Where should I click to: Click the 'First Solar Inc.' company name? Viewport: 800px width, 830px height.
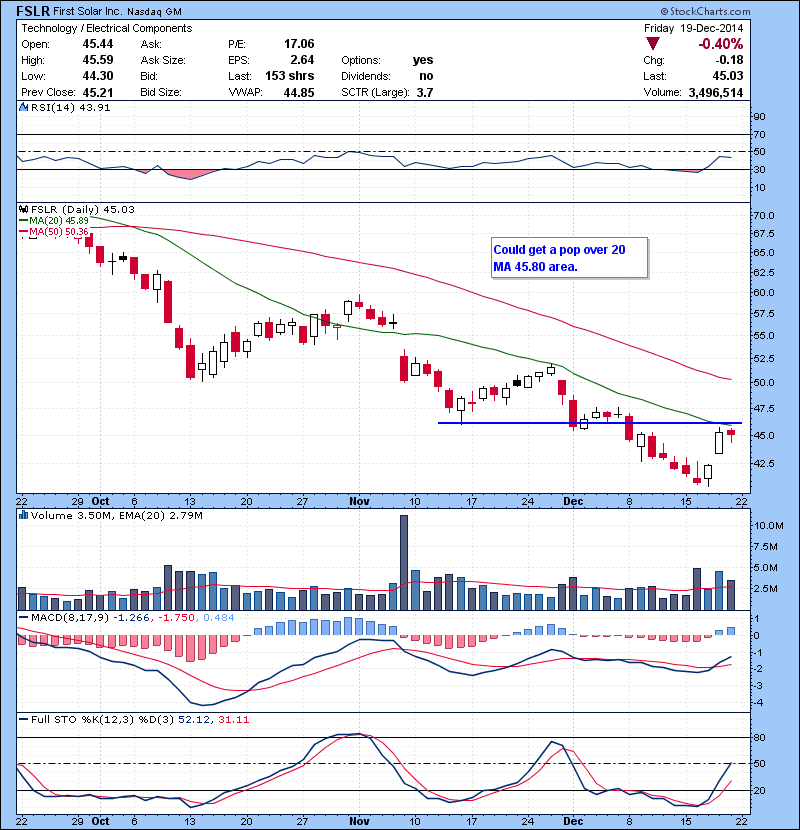click(87, 11)
